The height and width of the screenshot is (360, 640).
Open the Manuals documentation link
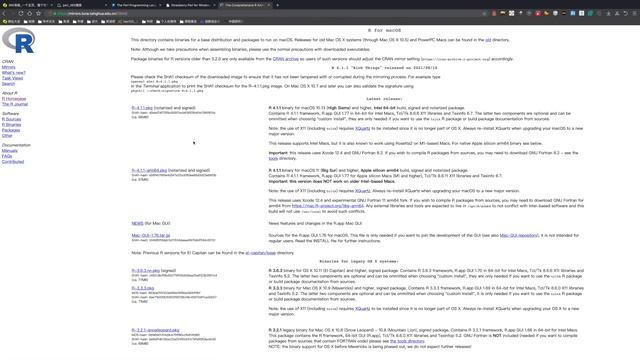click(9, 151)
